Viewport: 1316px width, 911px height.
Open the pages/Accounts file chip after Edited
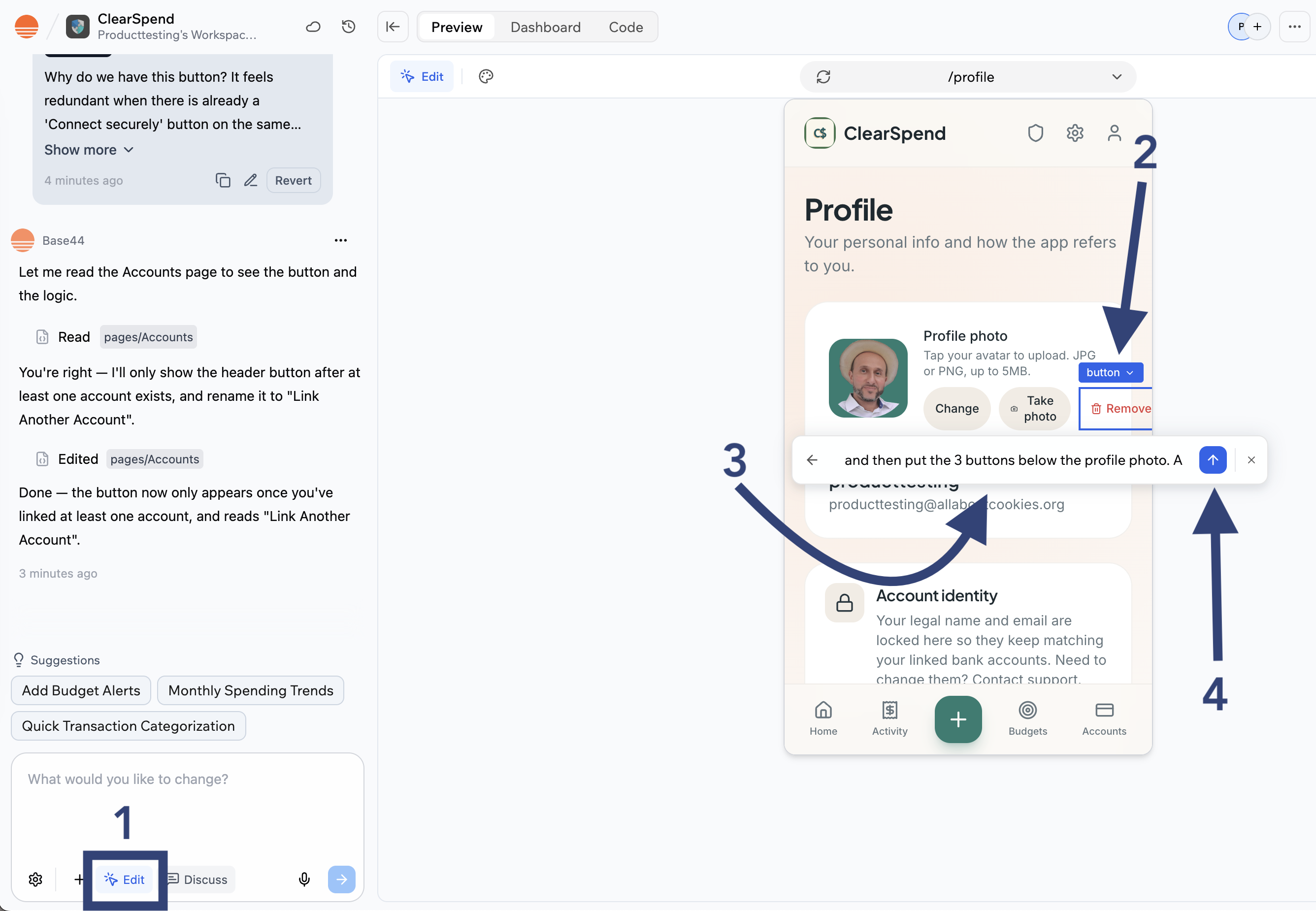pos(155,459)
